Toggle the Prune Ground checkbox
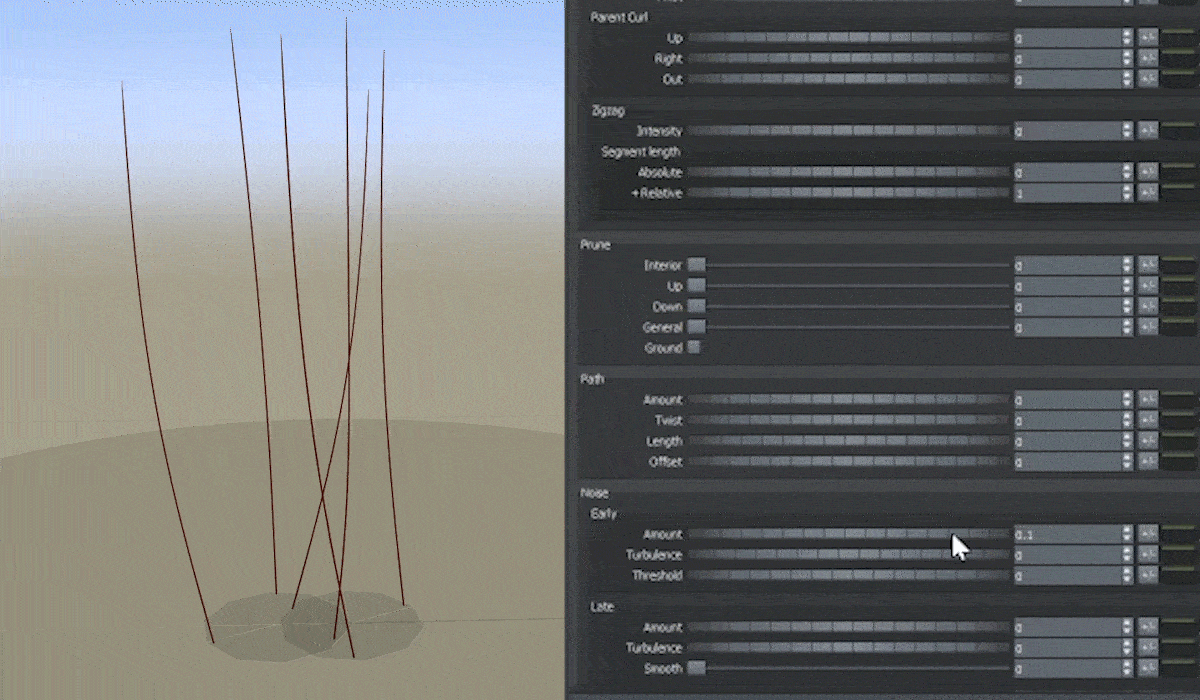This screenshot has width=1200, height=700. click(694, 348)
